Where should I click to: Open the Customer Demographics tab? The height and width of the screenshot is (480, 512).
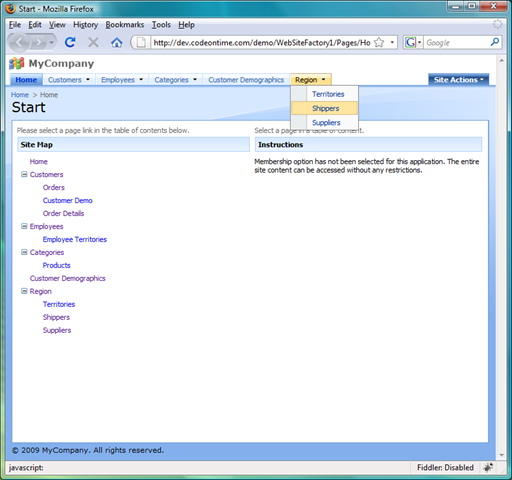246,80
